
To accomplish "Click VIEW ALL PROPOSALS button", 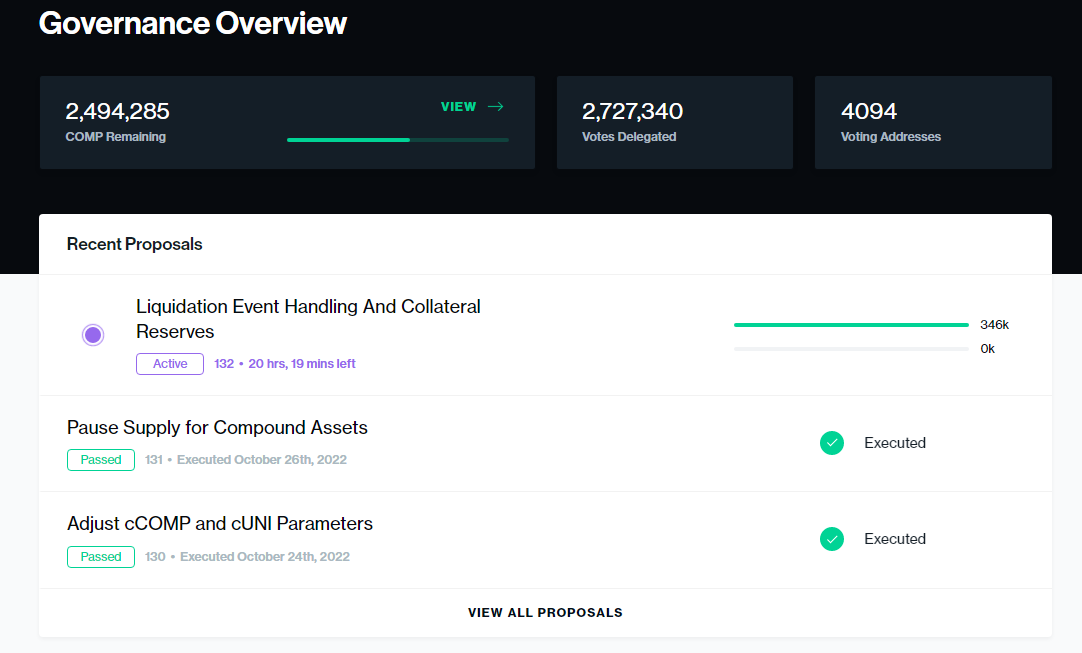I will coord(545,612).
